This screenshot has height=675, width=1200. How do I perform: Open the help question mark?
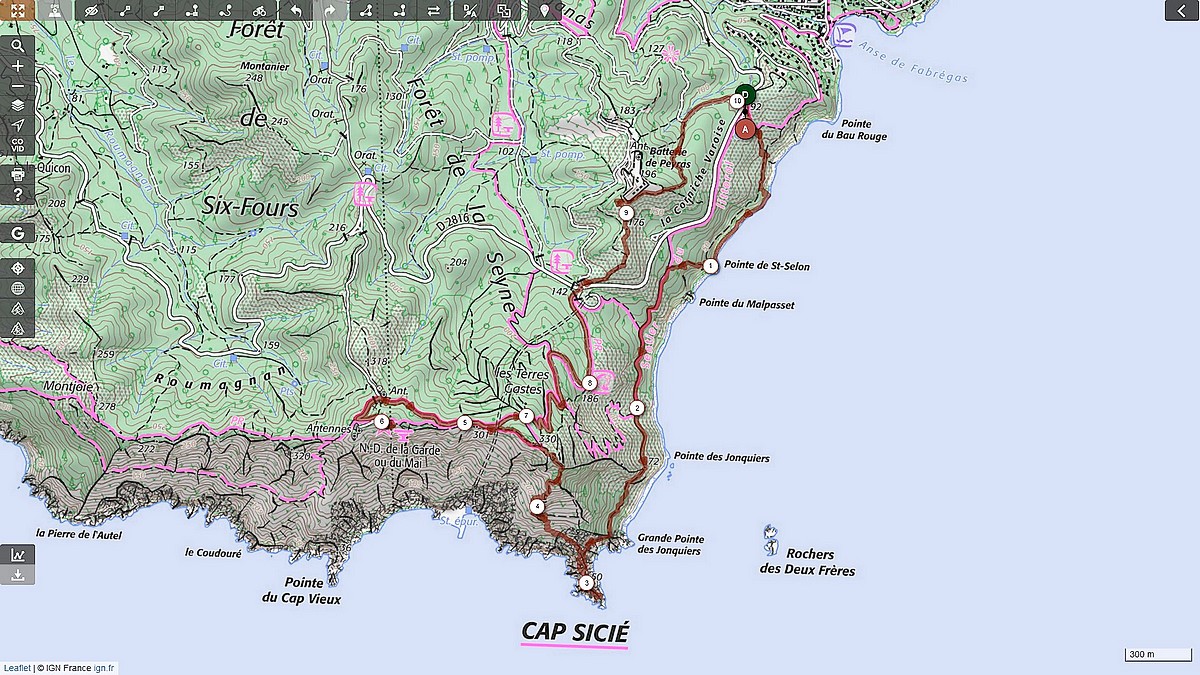[17, 194]
